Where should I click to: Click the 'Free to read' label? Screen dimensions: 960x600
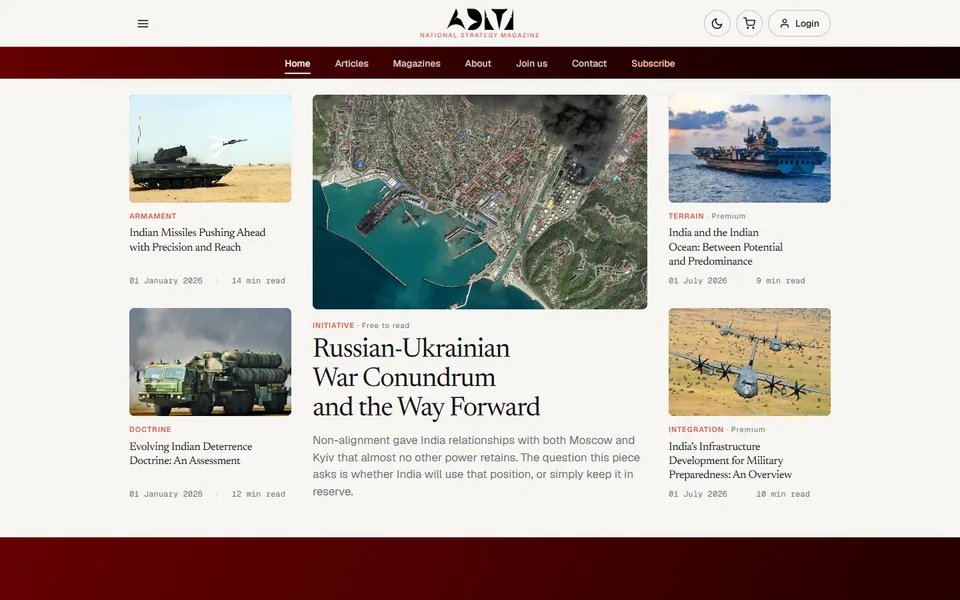[x=386, y=326]
